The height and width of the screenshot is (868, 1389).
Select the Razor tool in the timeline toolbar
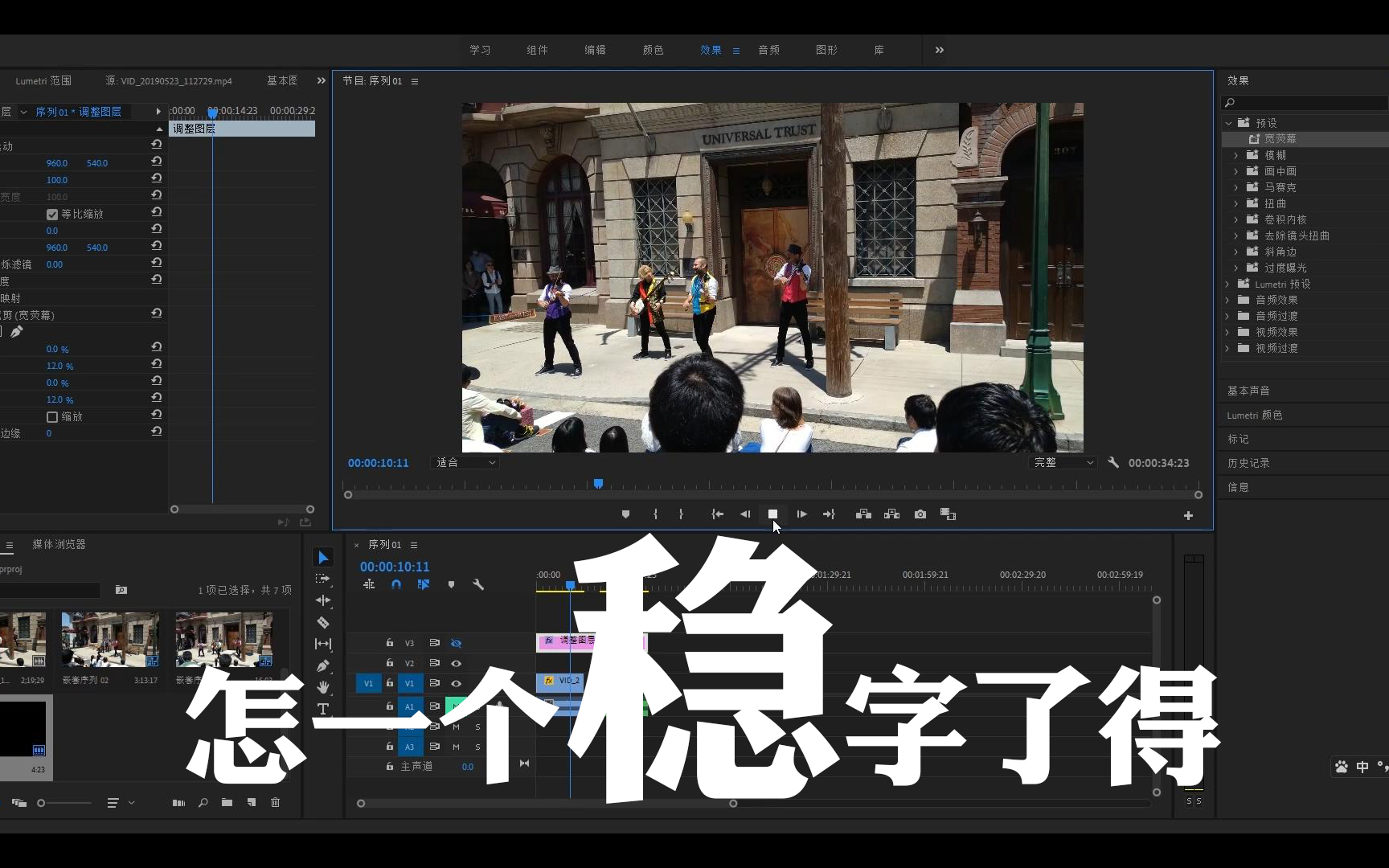click(x=324, y=623)
